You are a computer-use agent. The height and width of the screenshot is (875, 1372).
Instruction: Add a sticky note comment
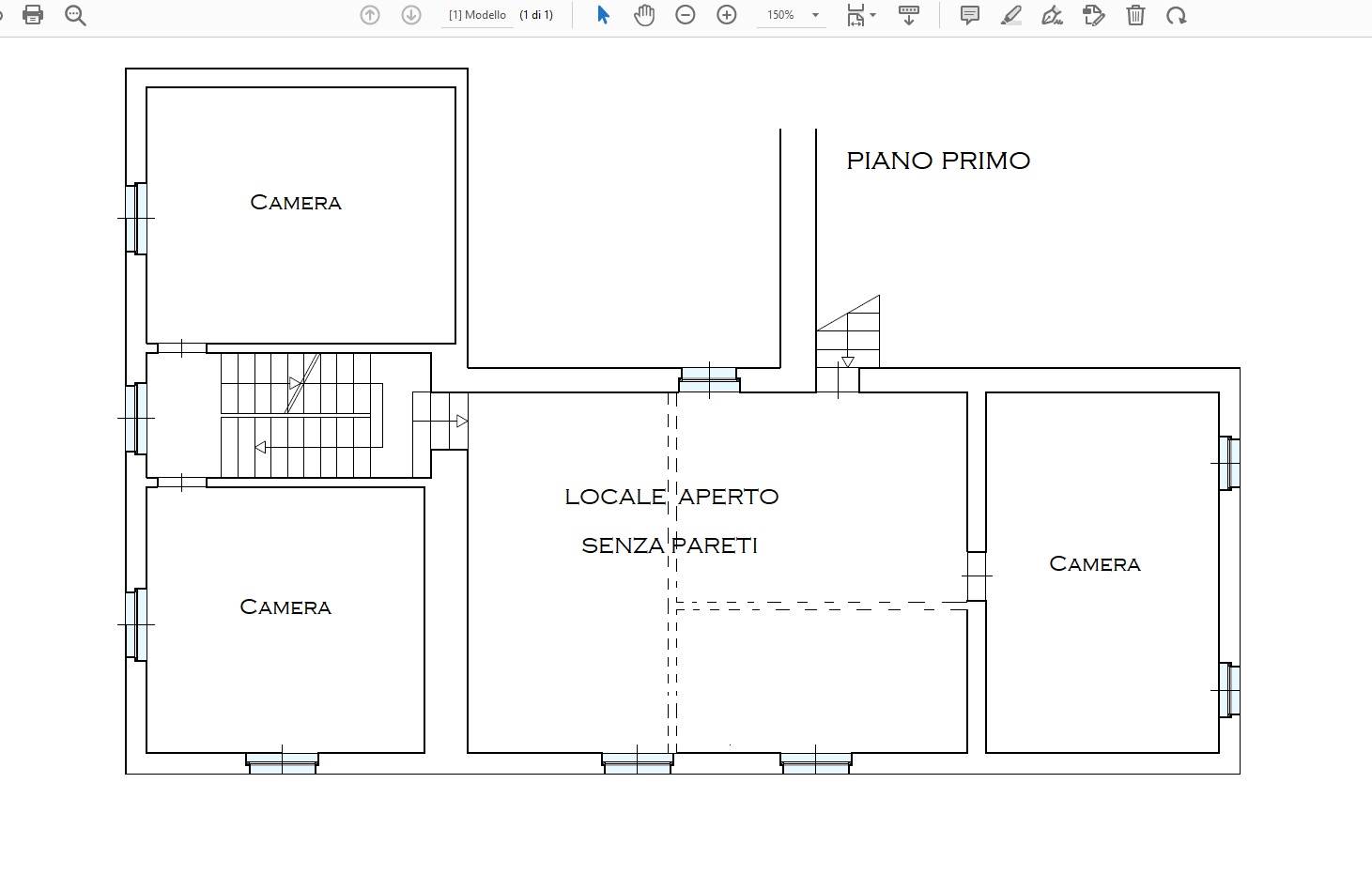(970, 15)
